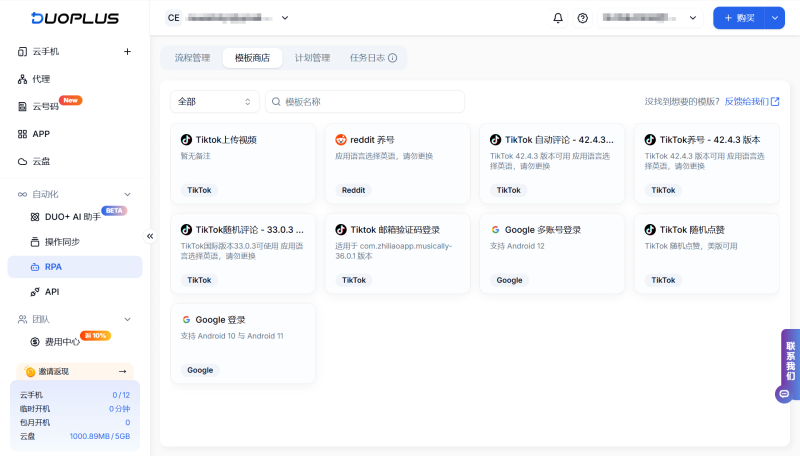This screenshot has height=456, width=800.
Task: Click the notification bell icon
Action: [x=558, y=18]
